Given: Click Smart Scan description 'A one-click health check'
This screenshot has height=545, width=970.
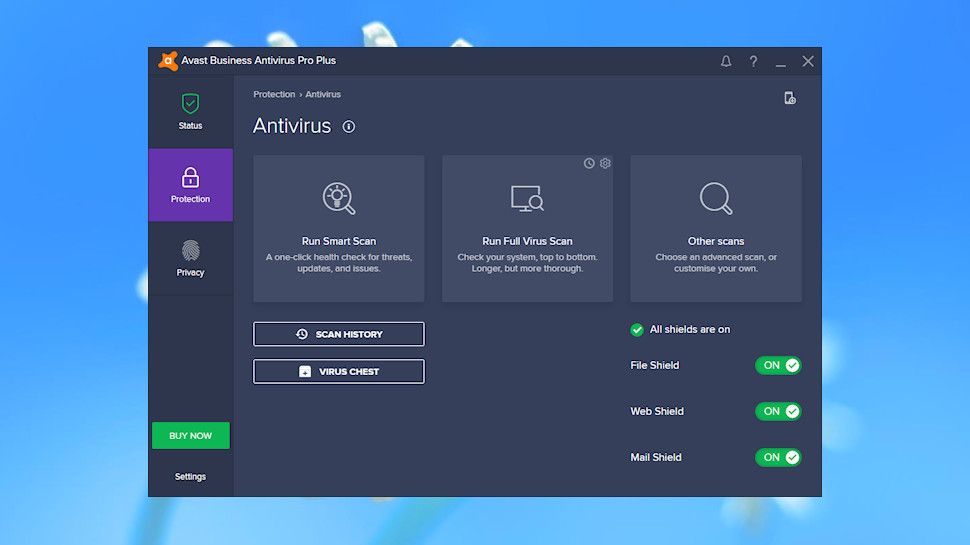Looking at the screenshot, I should (x=339, y=263).
